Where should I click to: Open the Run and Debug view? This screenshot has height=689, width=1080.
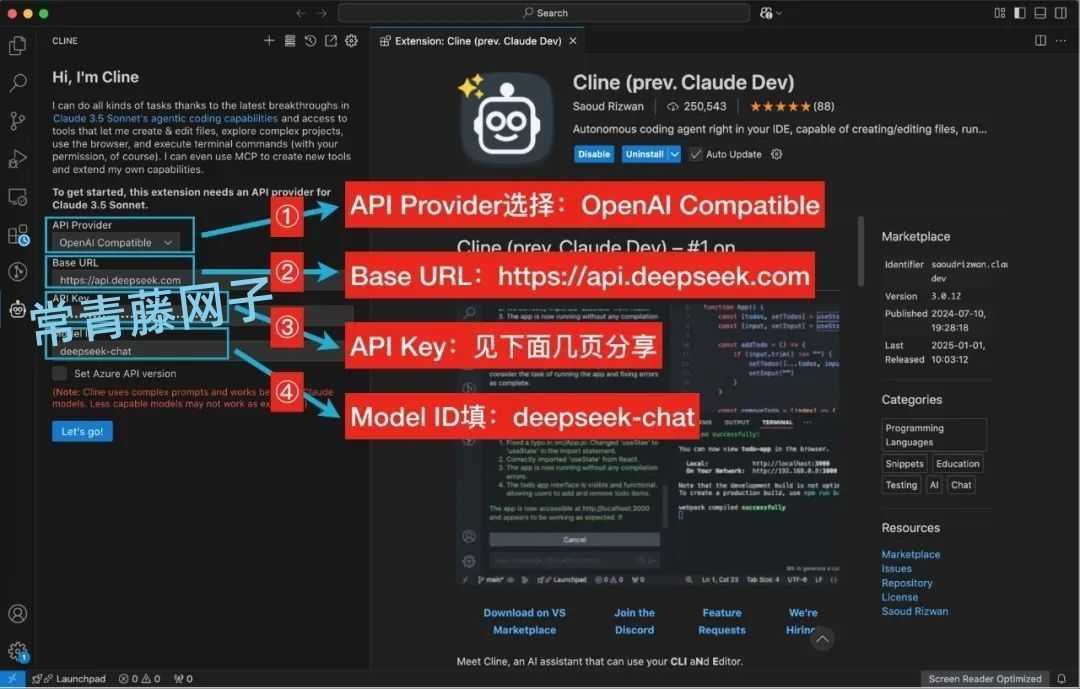pos(18,158)
